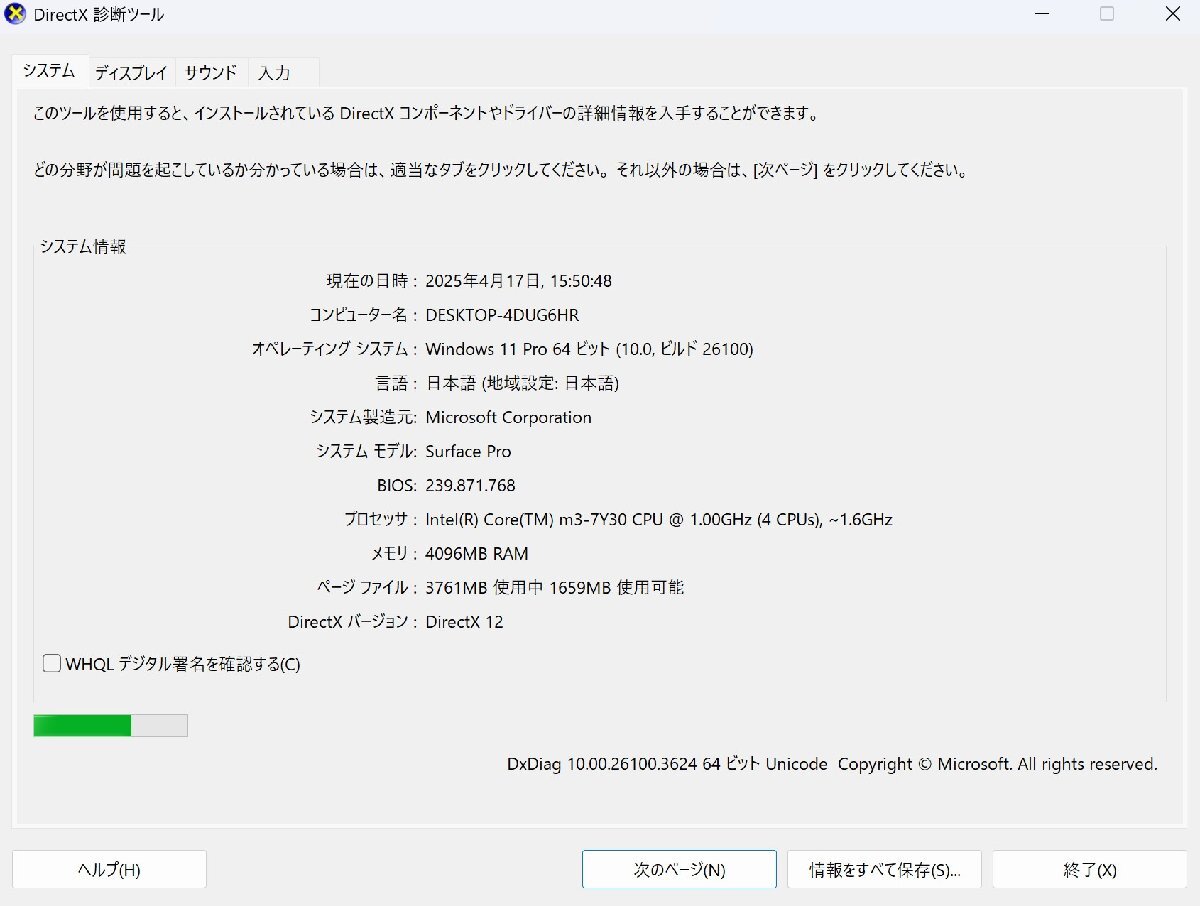Viewport: 1200px width, 906px height.
Task: Switch to the ディスプレイ tab
Action: (x=131, y=71)
